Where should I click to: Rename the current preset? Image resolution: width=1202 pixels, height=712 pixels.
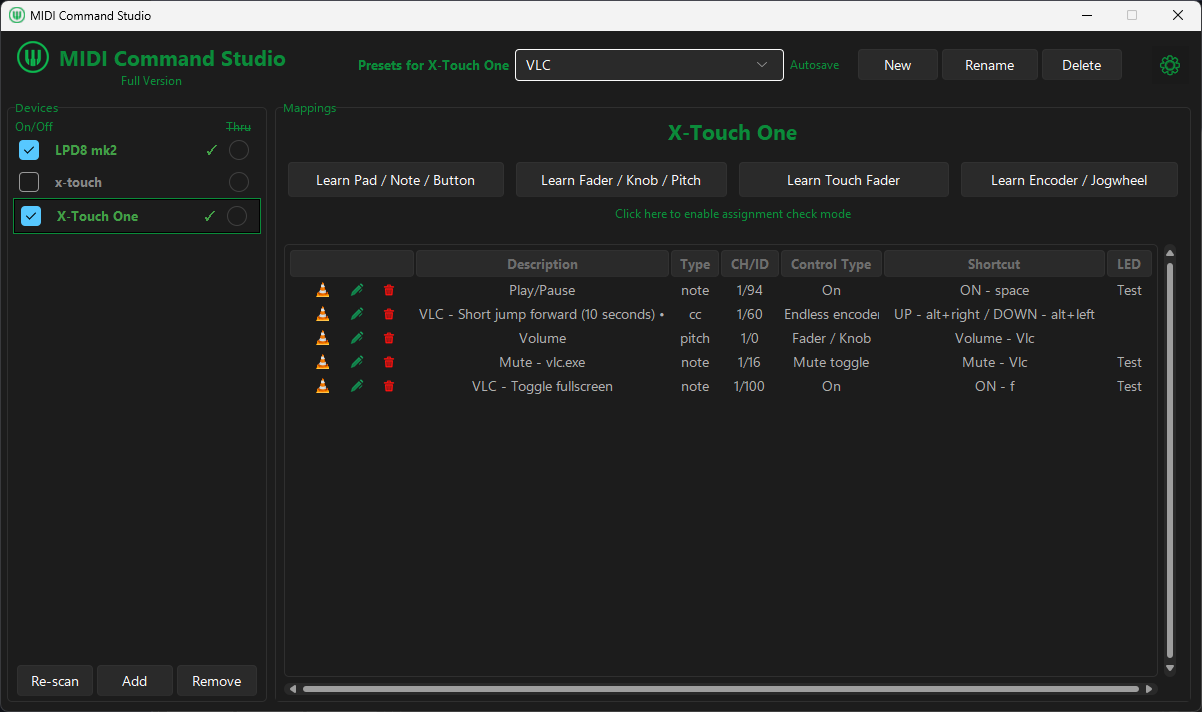click(990, 65)
